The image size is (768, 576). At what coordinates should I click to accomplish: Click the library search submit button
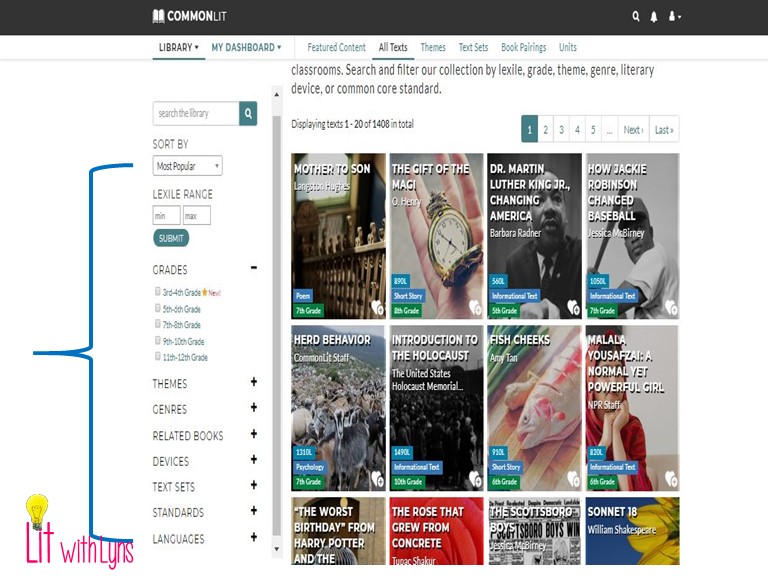point(248,114)
